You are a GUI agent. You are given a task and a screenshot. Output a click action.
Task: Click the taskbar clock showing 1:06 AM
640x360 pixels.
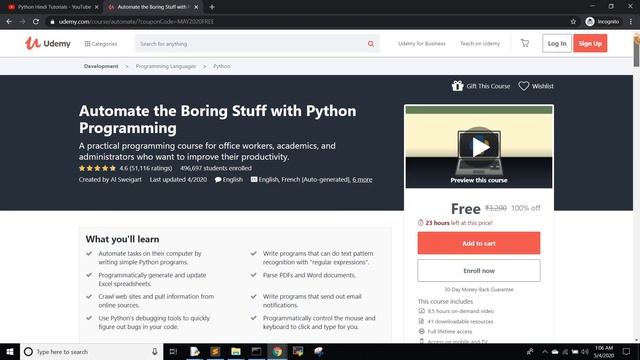coord(604,351)
